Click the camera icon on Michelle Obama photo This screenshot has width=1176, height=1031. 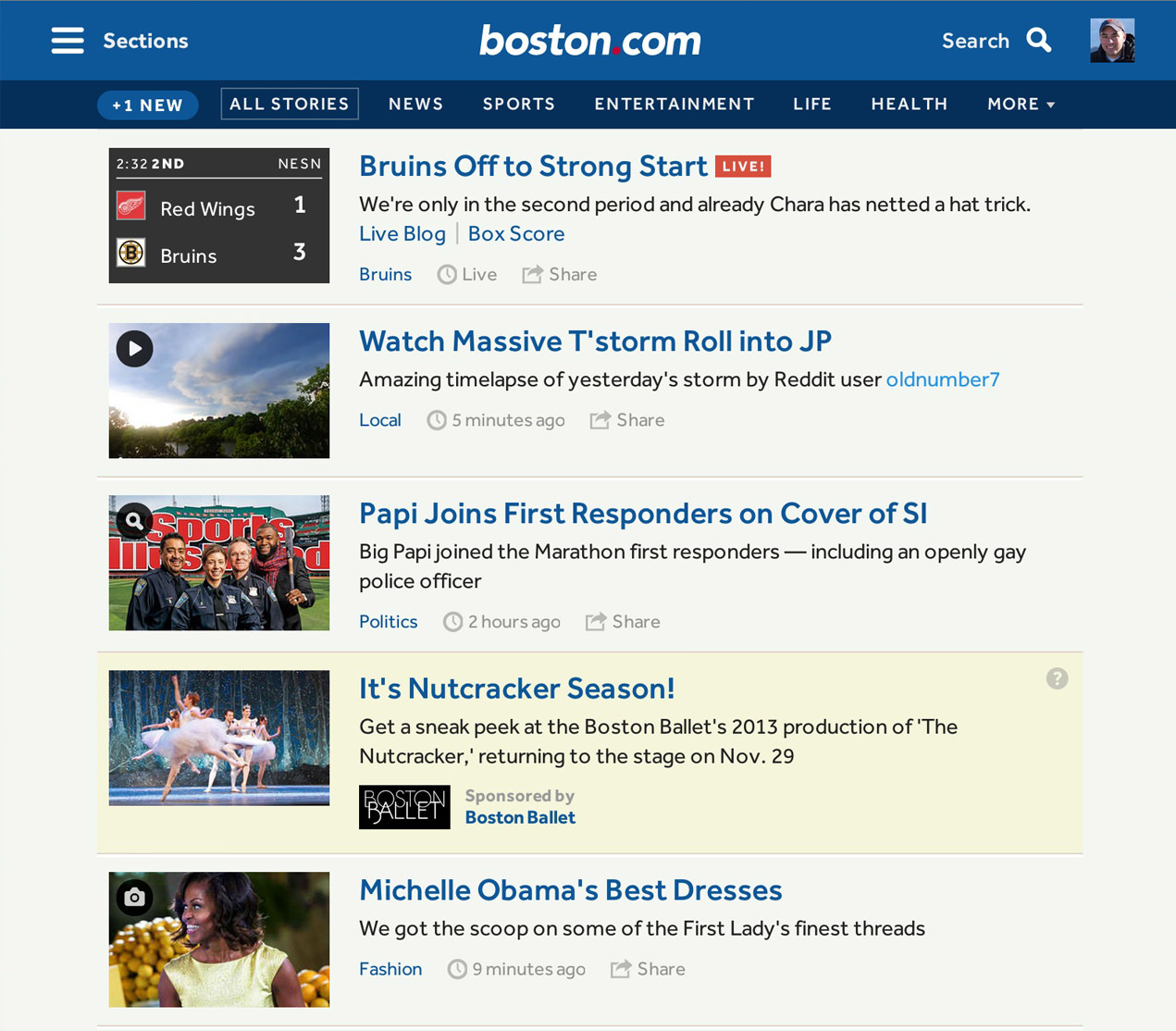[135, 898]
